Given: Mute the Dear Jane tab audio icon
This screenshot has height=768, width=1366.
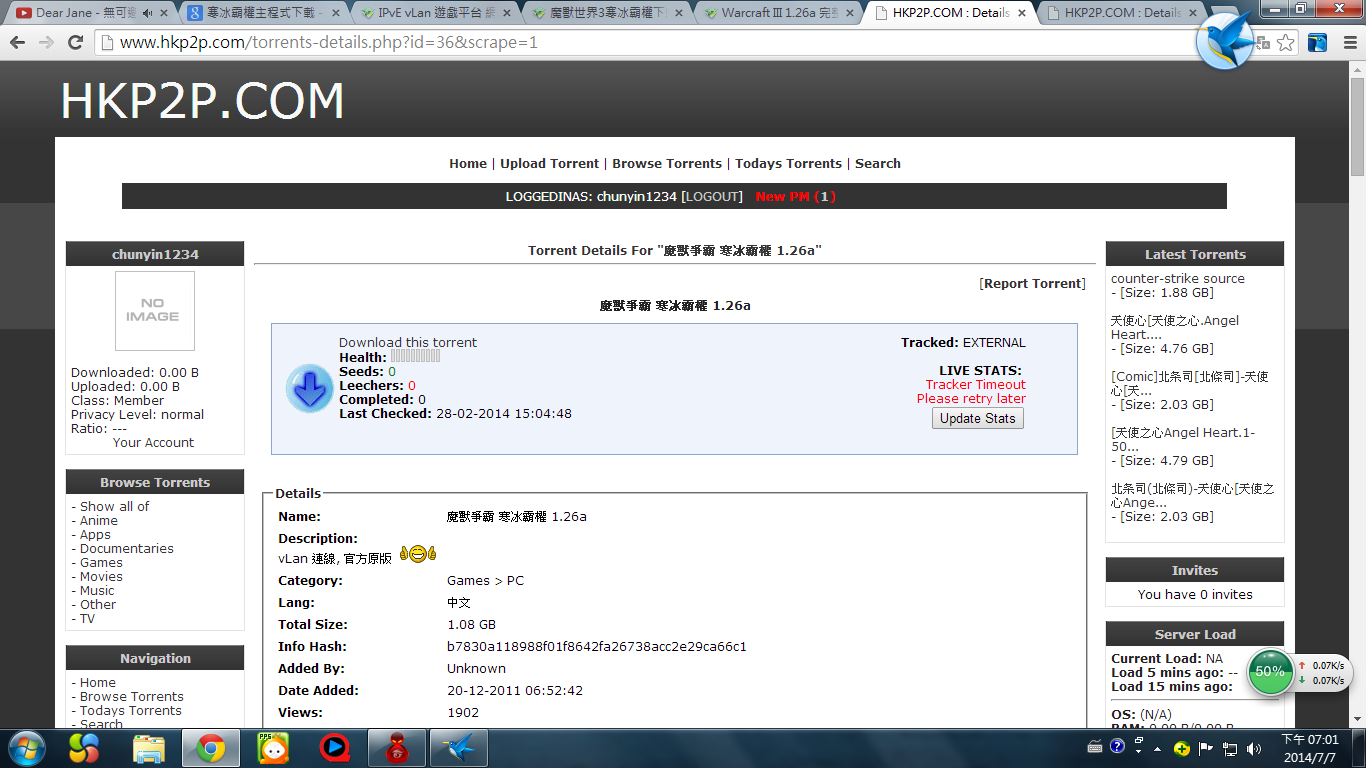Looking at the screenshot, I should point(148,13).
